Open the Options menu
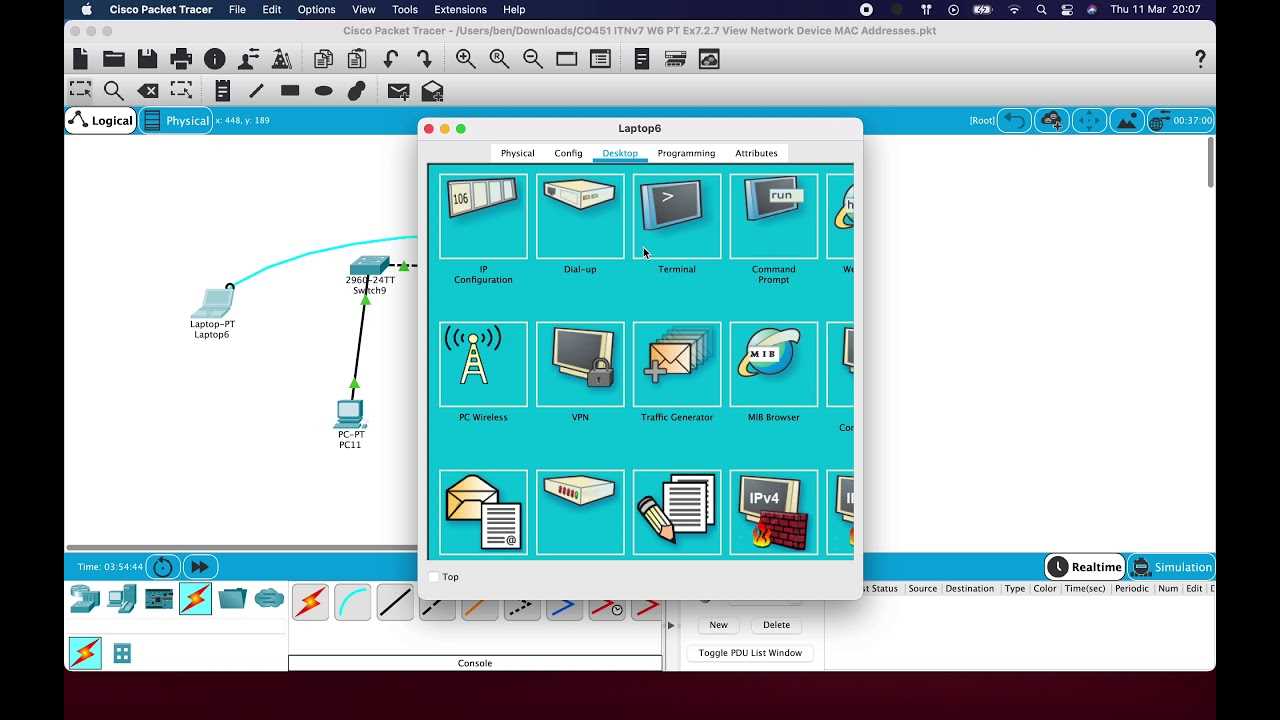This screenshot has height=720, width=1280. [x=316, y=9]
